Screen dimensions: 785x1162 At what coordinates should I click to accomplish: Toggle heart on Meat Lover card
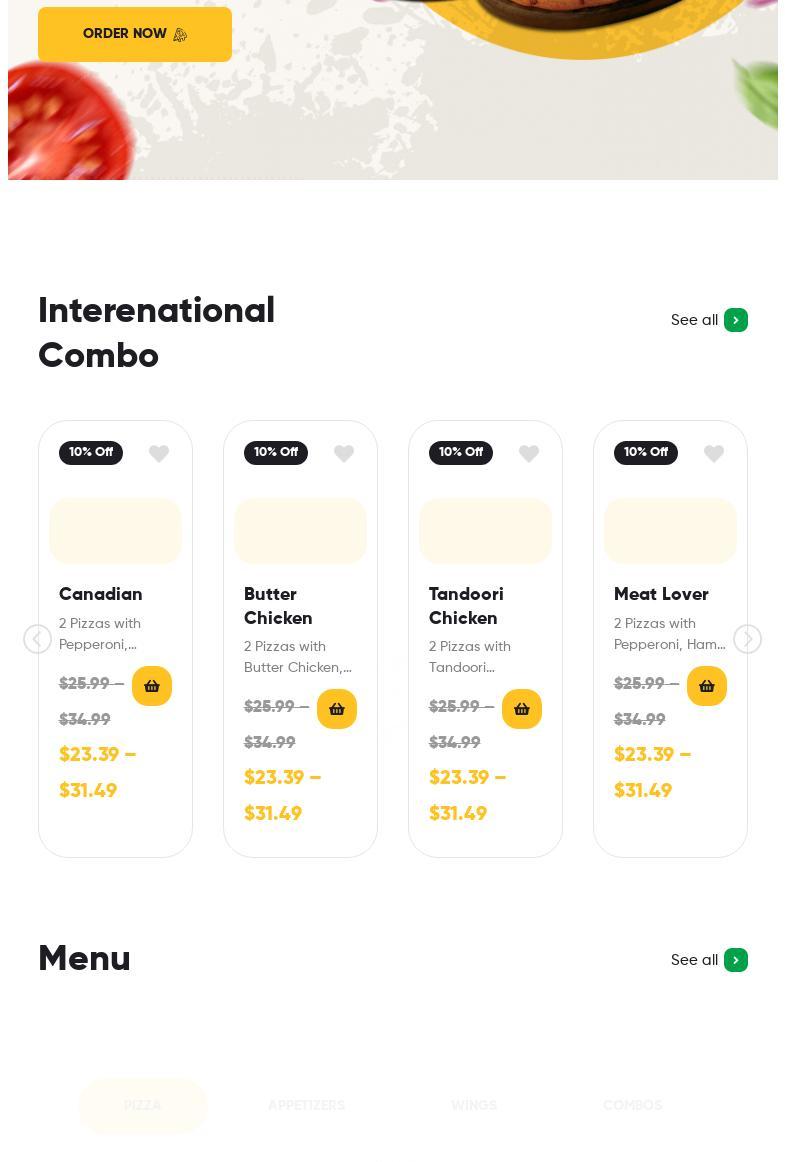point(714,454)
